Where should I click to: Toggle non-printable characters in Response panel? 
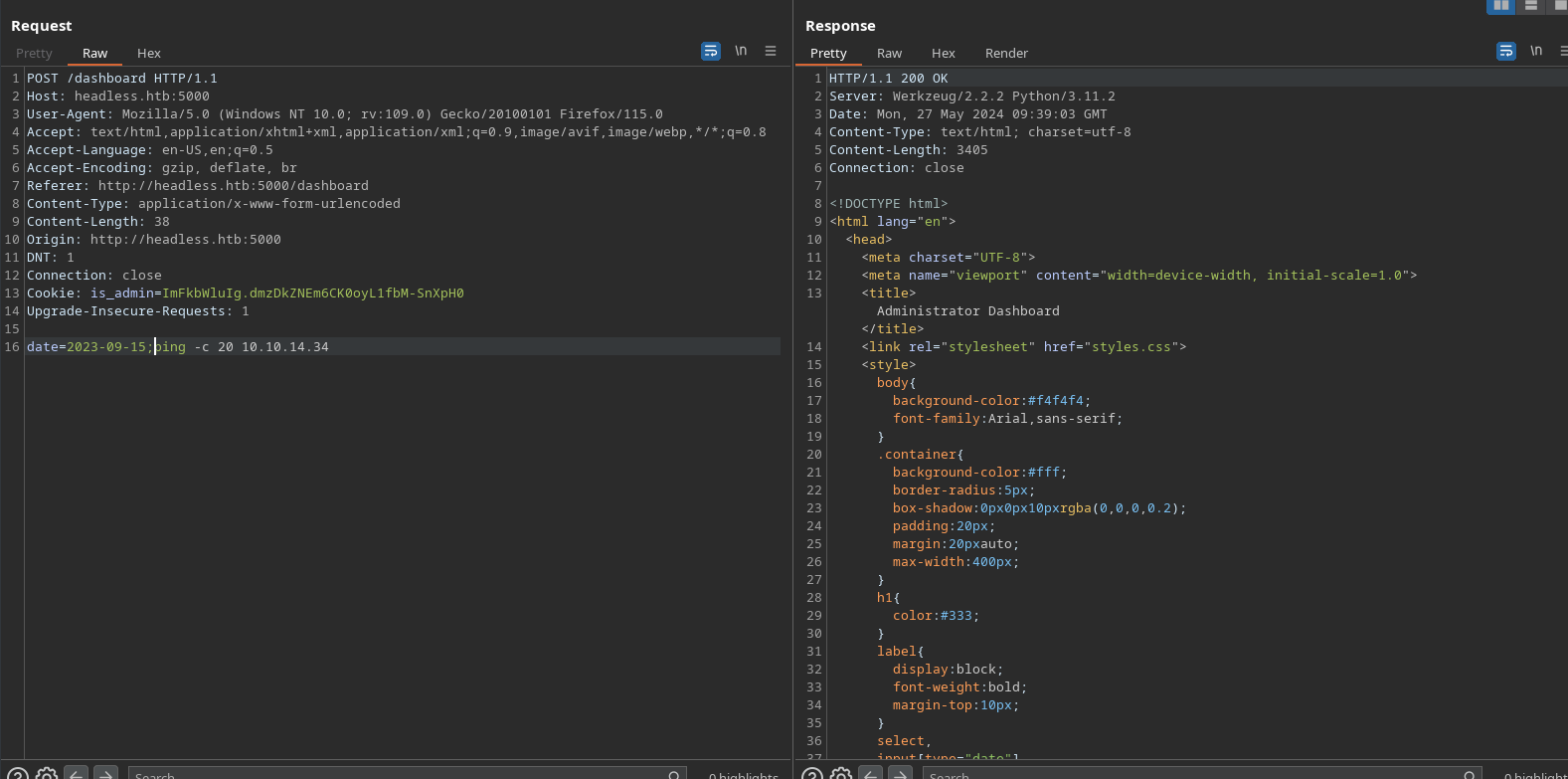[1536, 51]
